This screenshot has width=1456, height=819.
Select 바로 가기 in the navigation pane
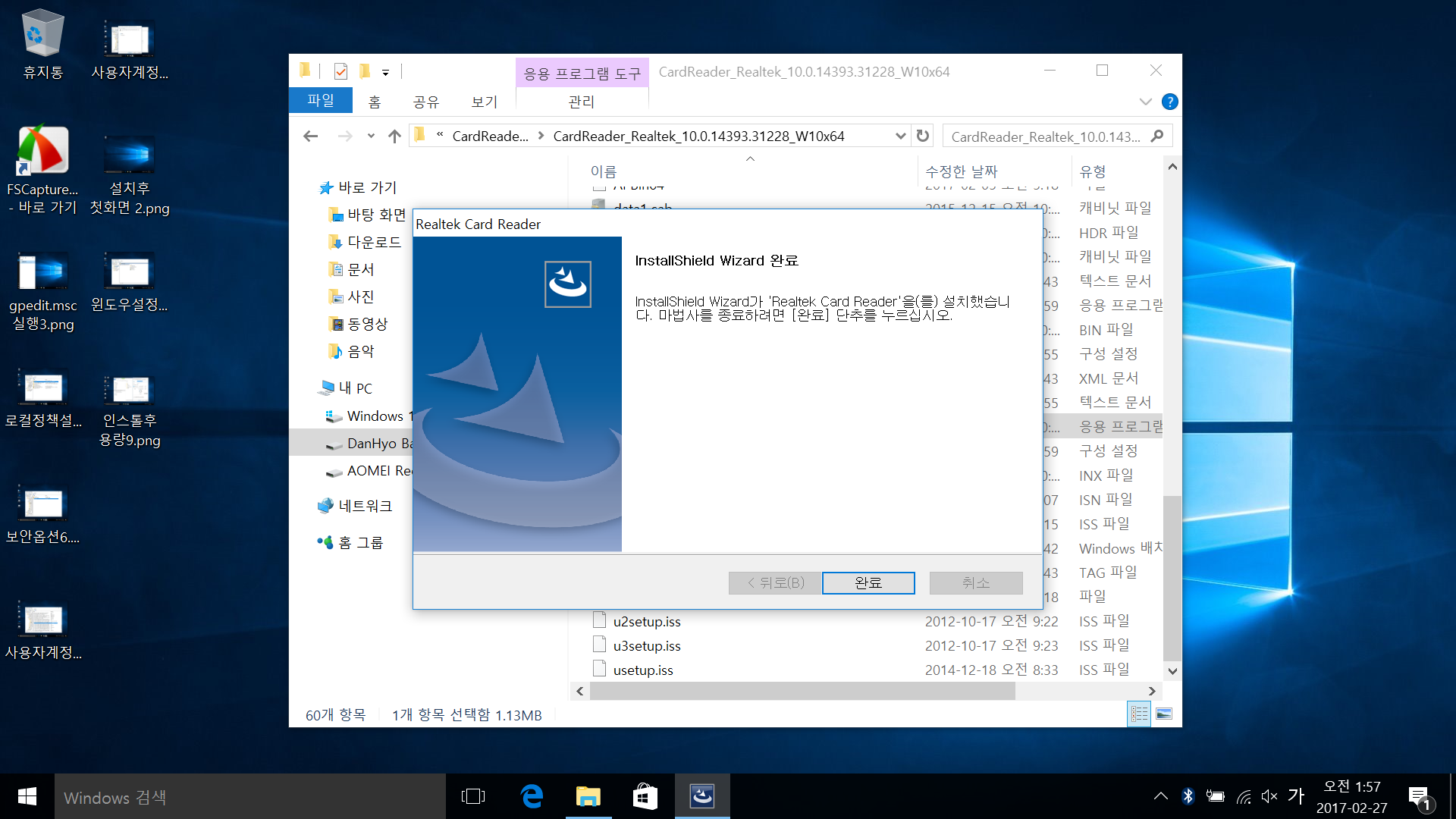pyautogui.click(x=359, y=187)
